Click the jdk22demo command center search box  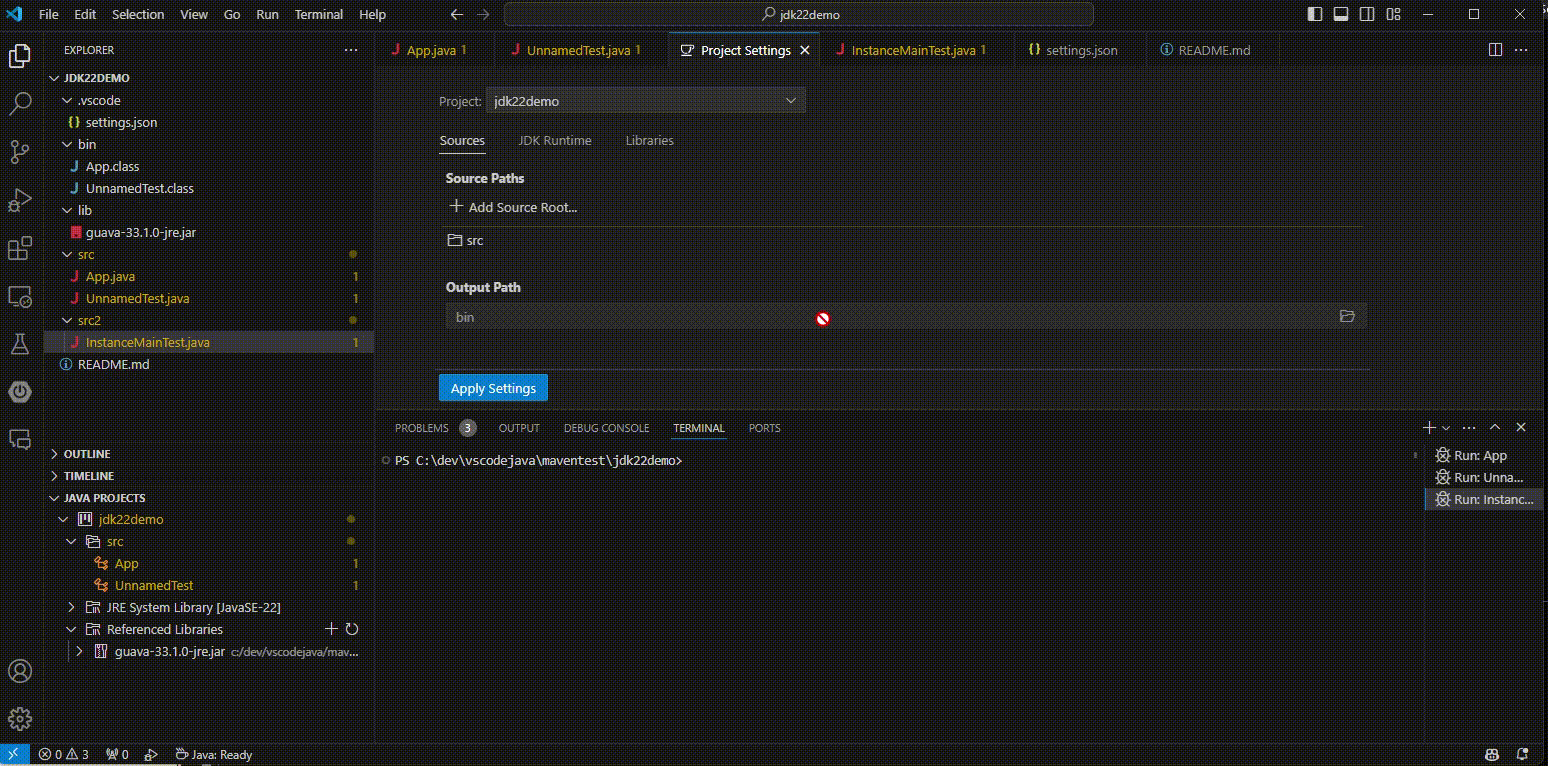click(799, 15)
